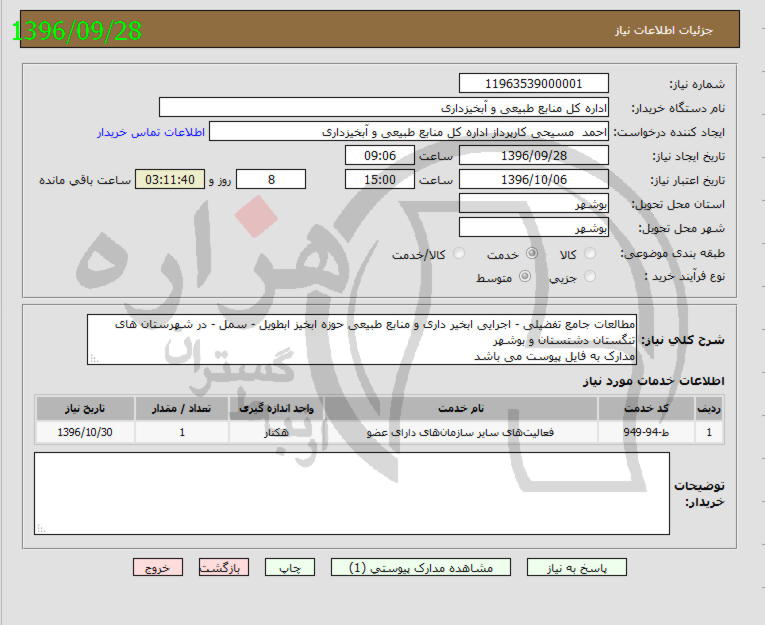Click the نام دستگاه خریدار field

click(x=384, y=107)
